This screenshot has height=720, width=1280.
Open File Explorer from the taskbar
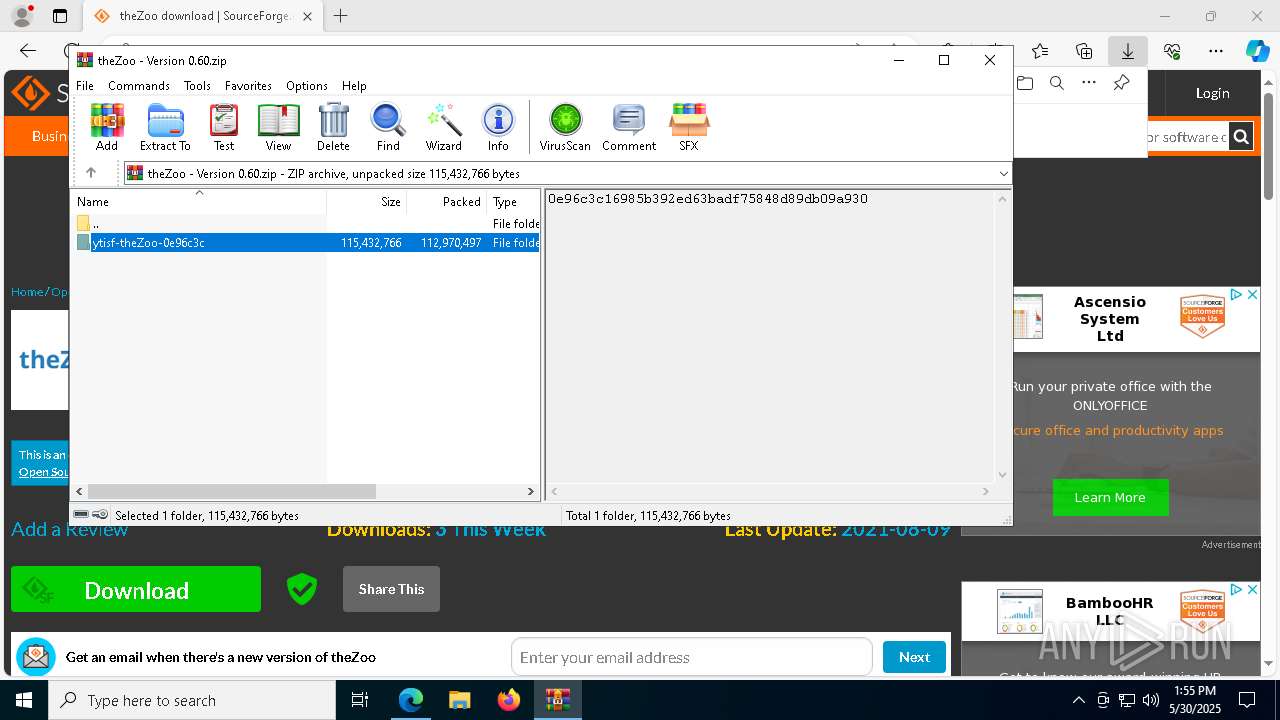point(459,700)
